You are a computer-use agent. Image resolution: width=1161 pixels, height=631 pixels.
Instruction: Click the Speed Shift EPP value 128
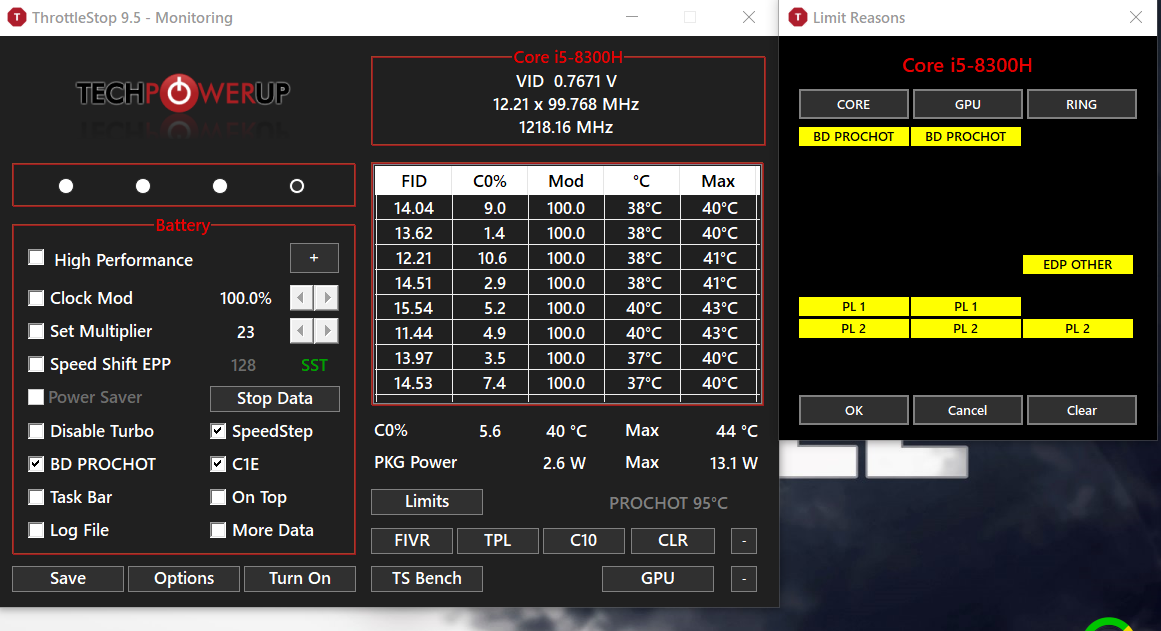(244, 365)
